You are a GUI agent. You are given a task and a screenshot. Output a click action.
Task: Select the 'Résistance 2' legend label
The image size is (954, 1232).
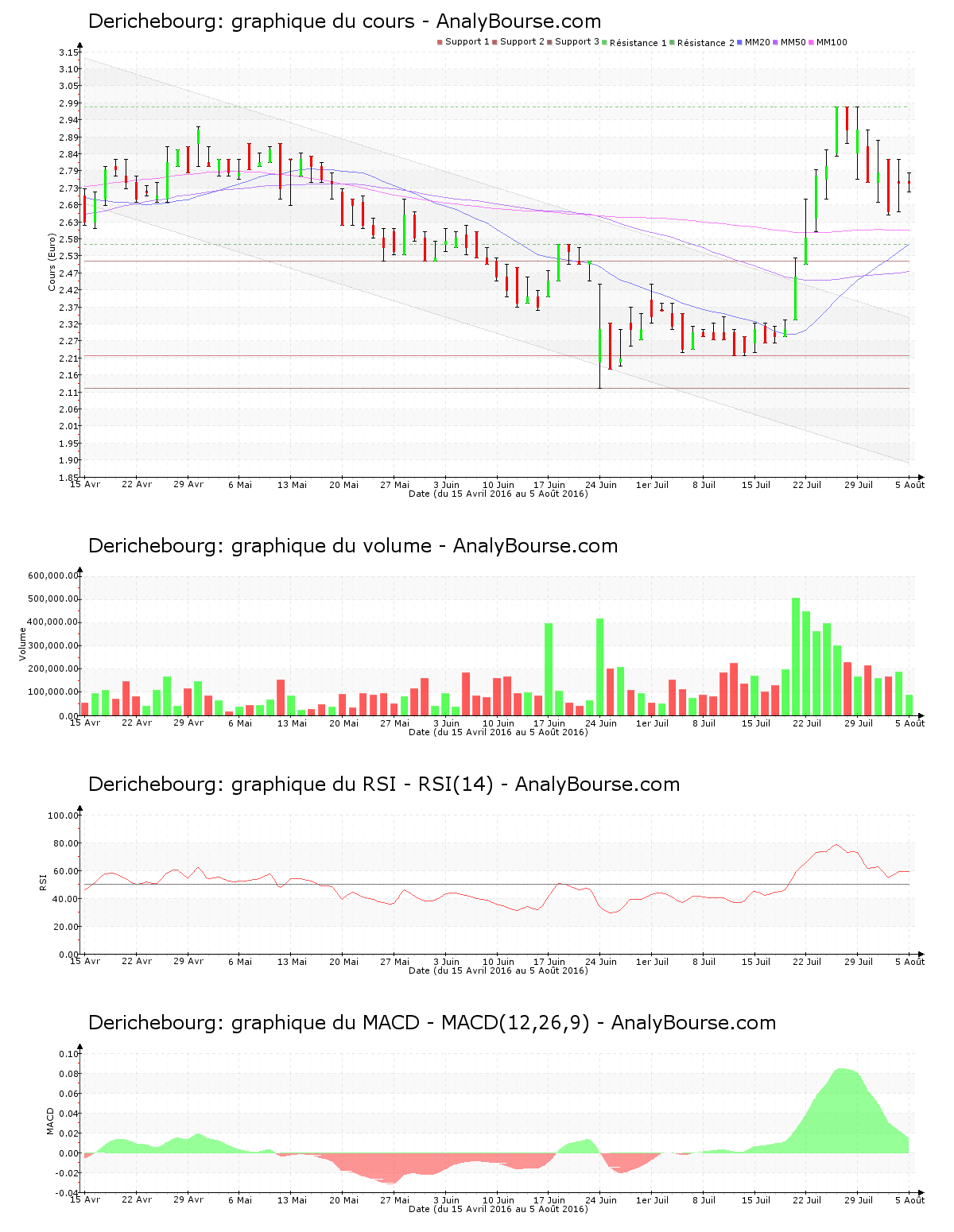(706, 43)
